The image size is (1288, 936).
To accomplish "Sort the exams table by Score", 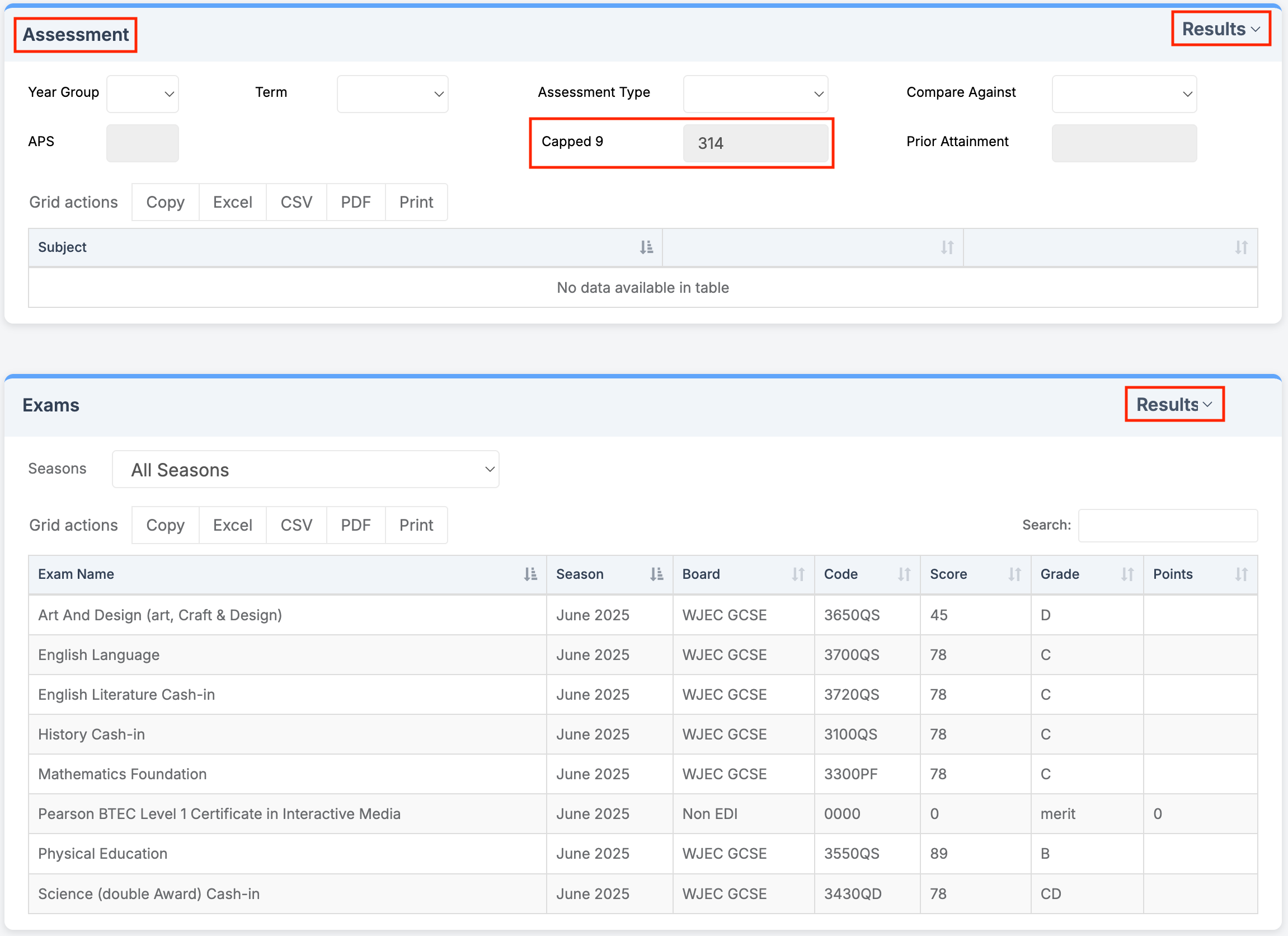I will pyautogui.click(x=1014, y=574).
